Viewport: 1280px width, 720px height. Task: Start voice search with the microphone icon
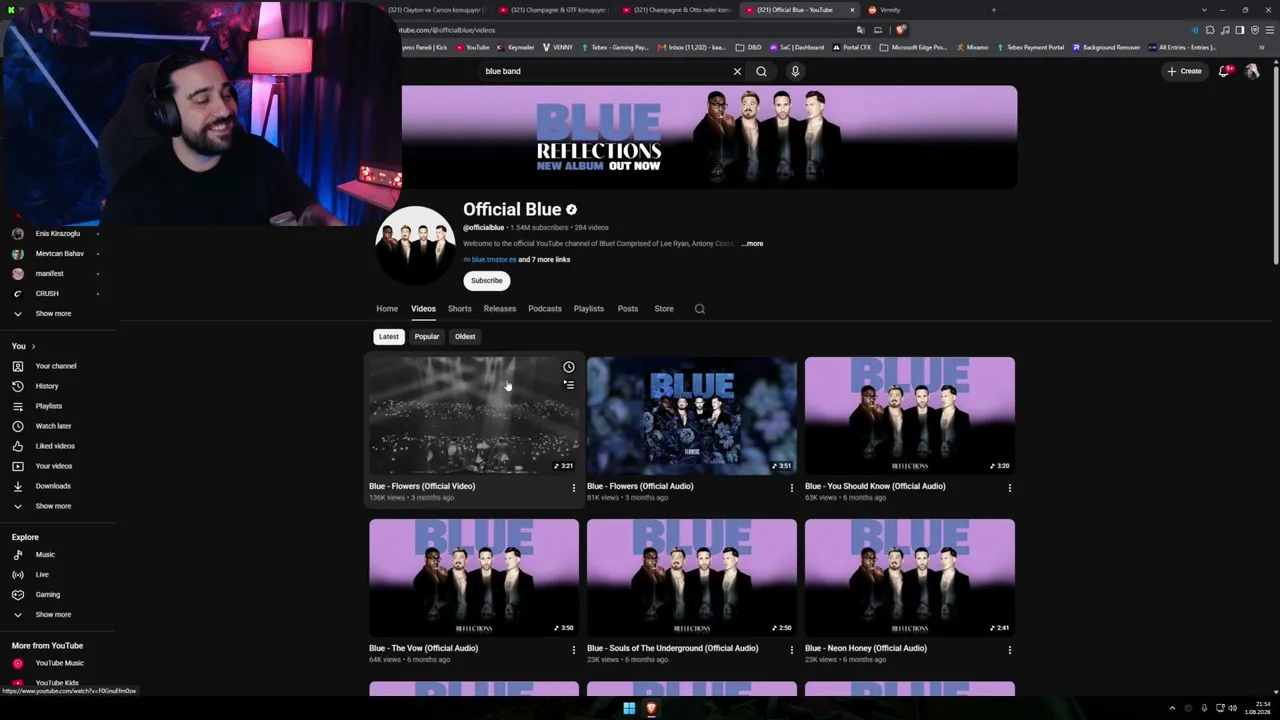click(795, 71)
